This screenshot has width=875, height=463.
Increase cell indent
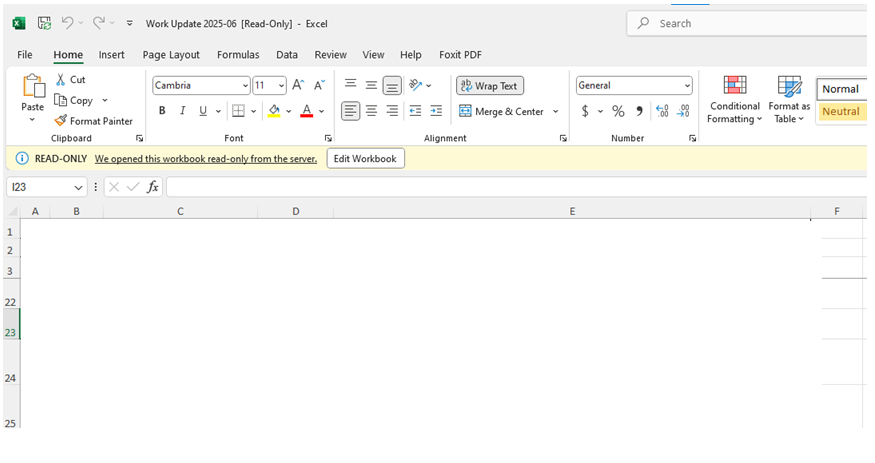point(436,111)
